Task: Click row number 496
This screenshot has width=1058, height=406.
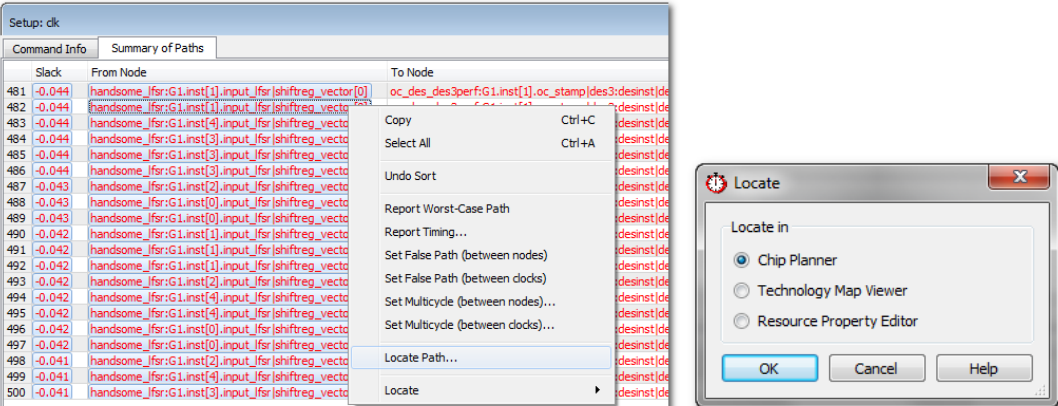Action: (x=16, y=328)
